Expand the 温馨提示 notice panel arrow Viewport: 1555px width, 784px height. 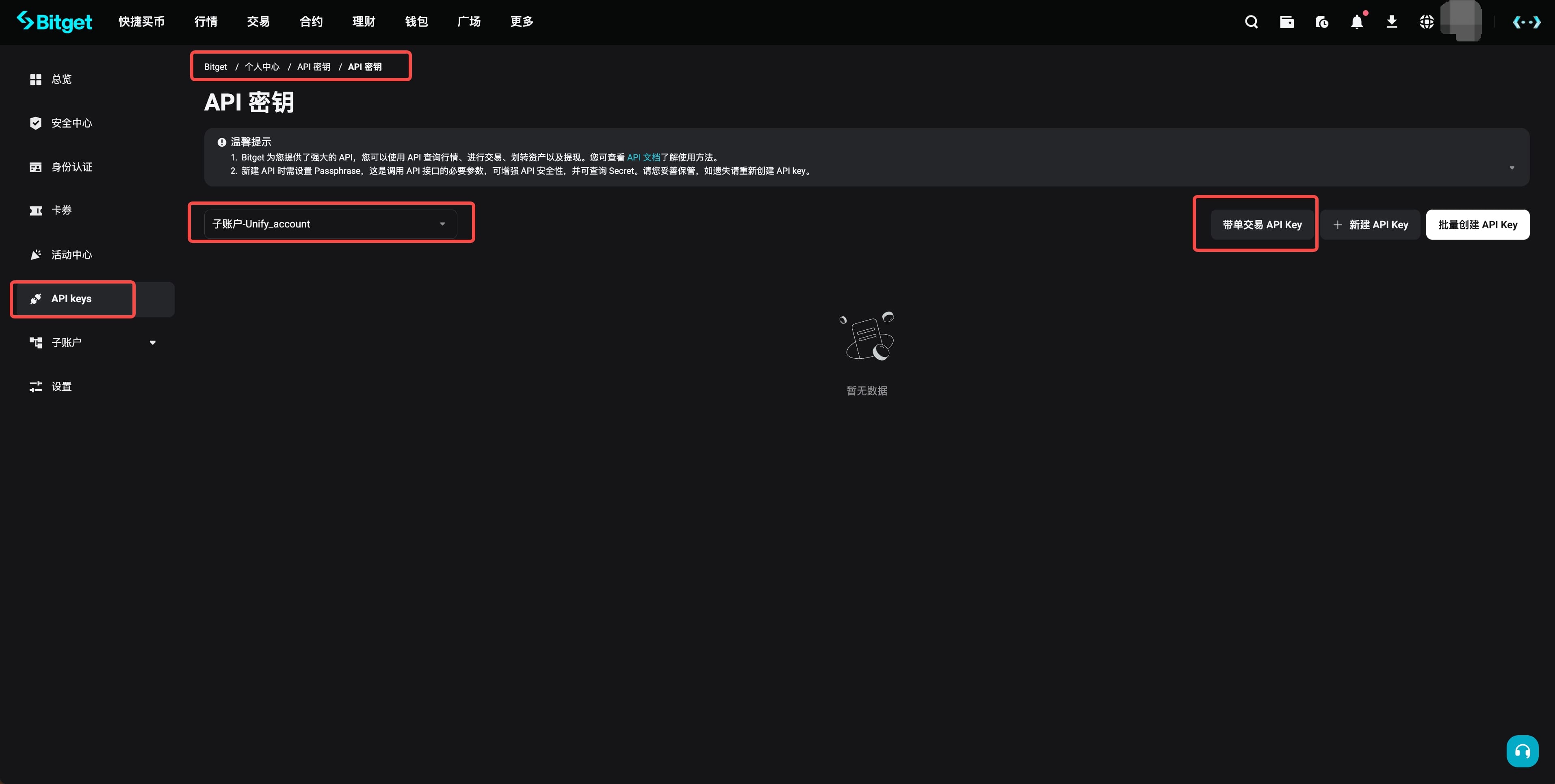pyautogui.click(x=1512, y=167)
